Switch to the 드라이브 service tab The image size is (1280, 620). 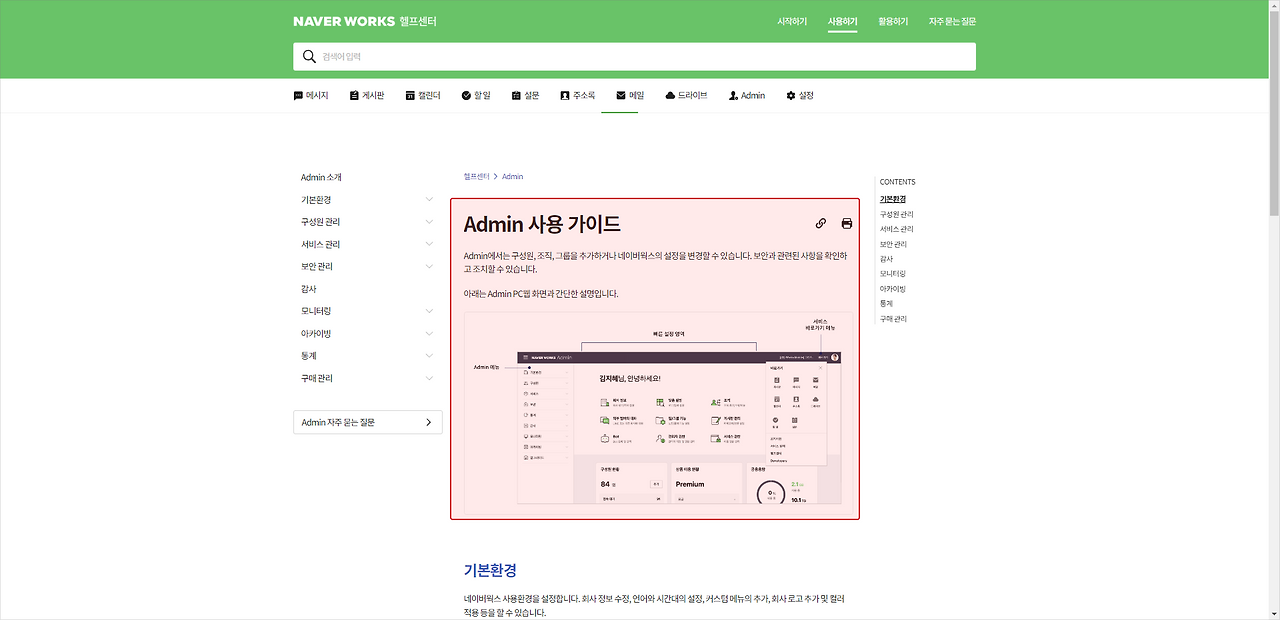(686, 95)
